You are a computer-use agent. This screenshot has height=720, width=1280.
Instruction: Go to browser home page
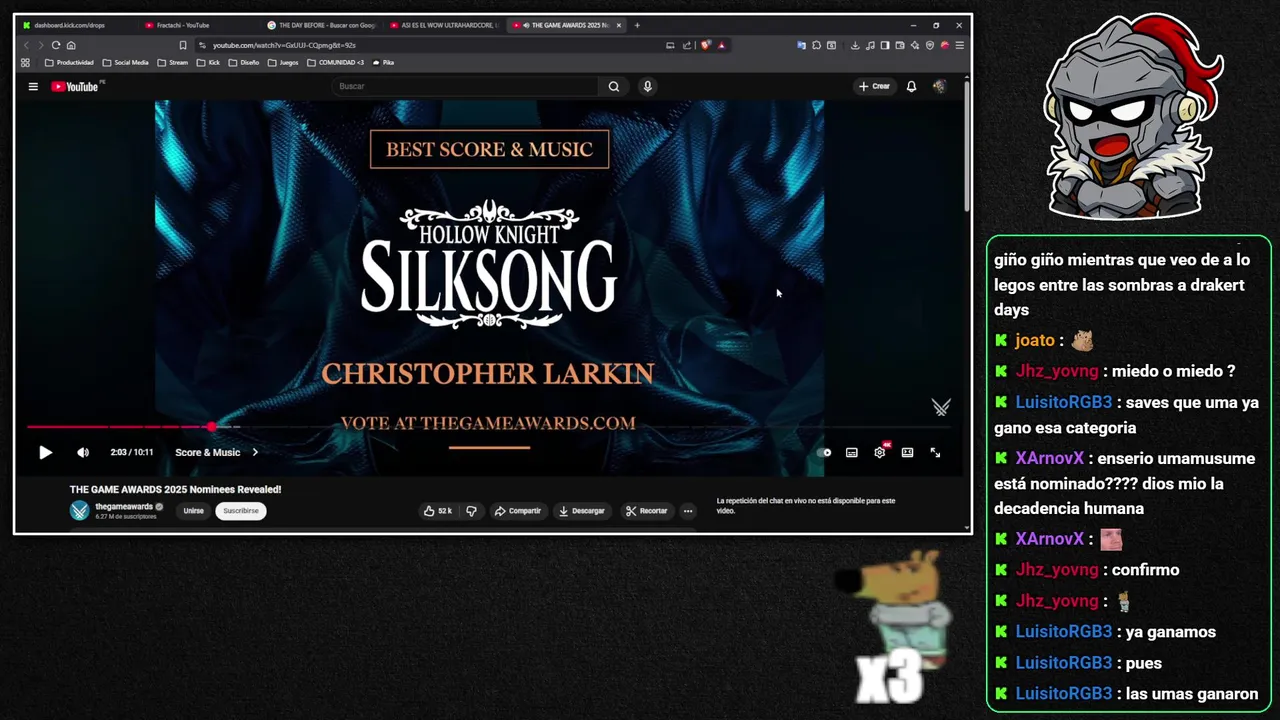(x=71, y=45)
